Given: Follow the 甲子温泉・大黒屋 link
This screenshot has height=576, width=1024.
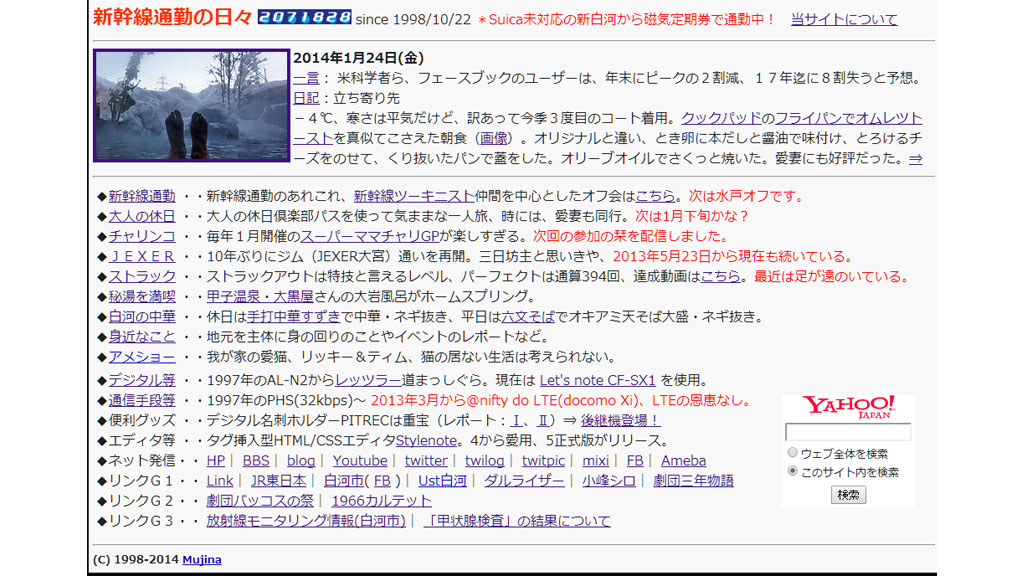Looking at the screenshot, I should pyautogui.click(x=260, y=296).
